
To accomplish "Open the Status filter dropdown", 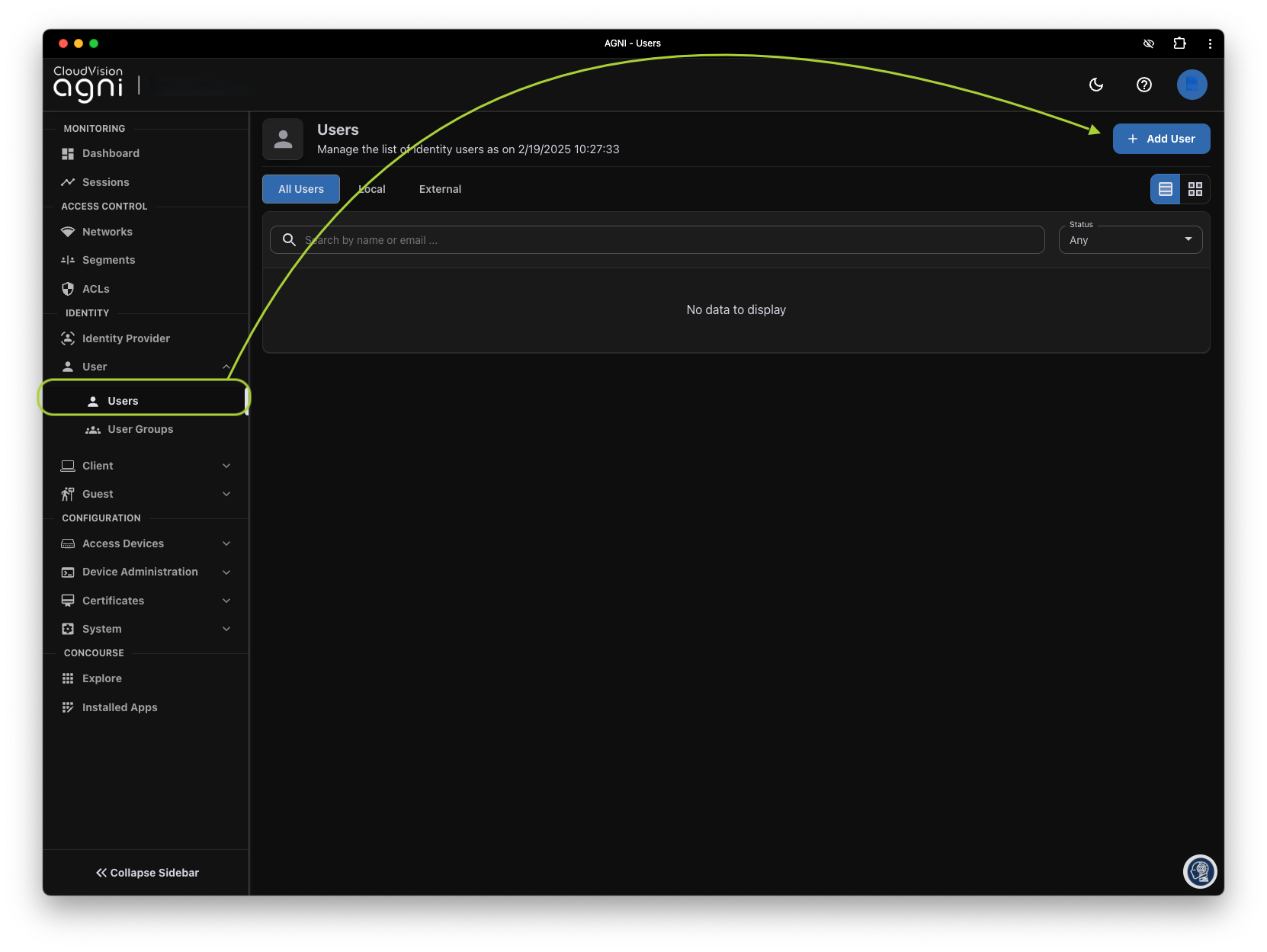I will click(1130, 240).
